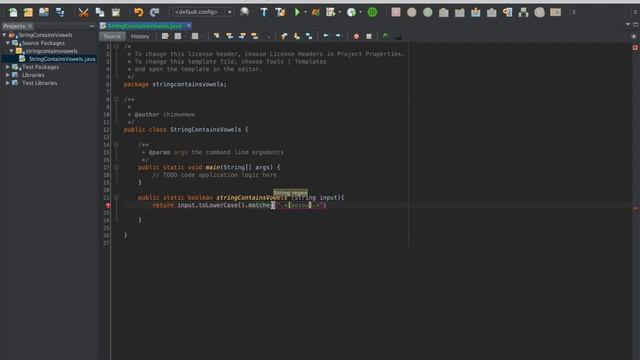Toggle code fold on the main method
This screenshot has height=360, width=640.
pyautogui.click(x=116, y=167)
